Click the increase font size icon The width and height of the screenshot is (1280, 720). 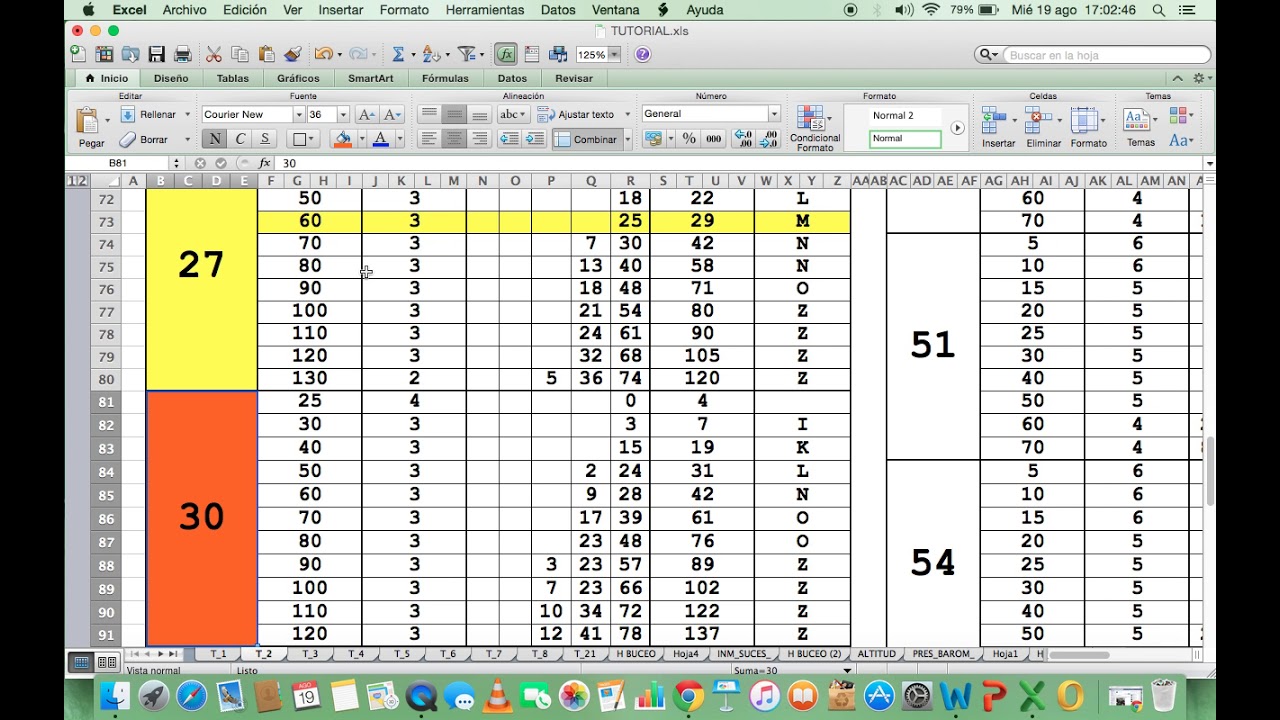pos(366,114)
